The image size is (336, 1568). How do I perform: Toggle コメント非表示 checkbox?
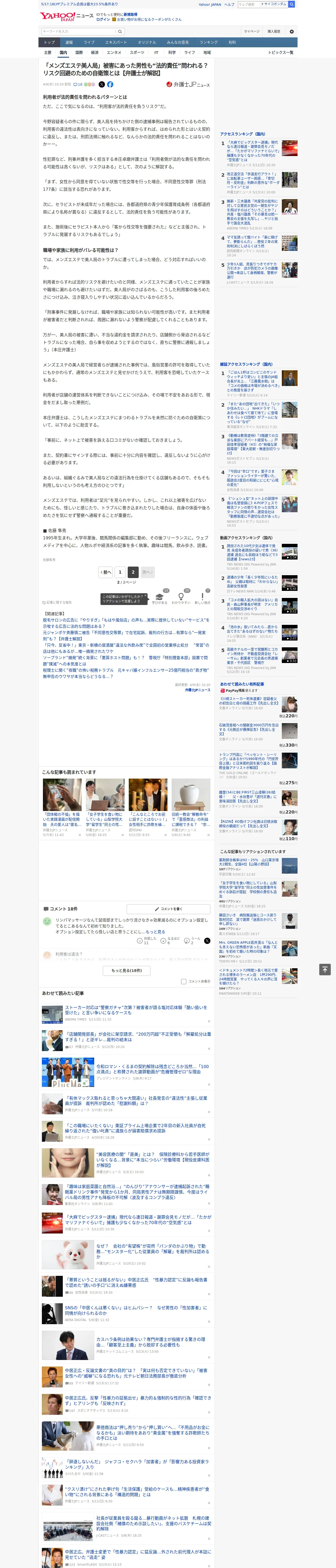tap(183, 981)
